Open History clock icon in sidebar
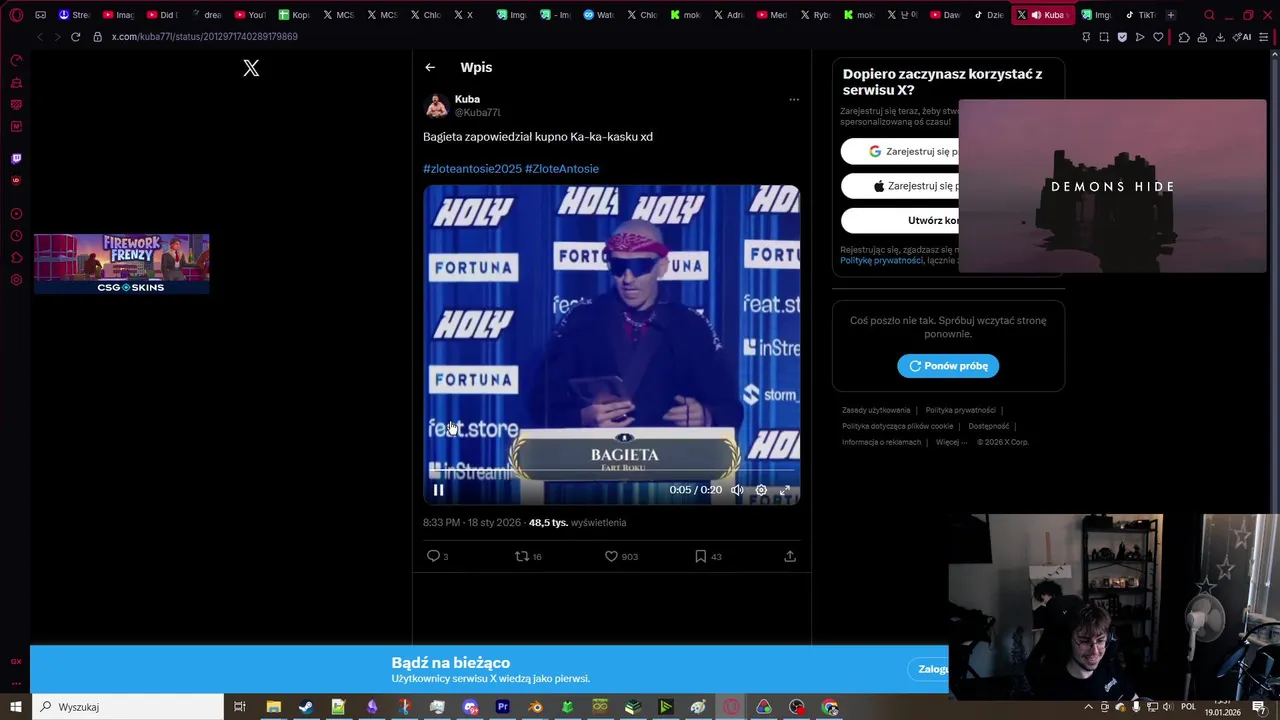The width and height of the screenshot is (1280, 720). pyautogui.click(x=16, y=236)
